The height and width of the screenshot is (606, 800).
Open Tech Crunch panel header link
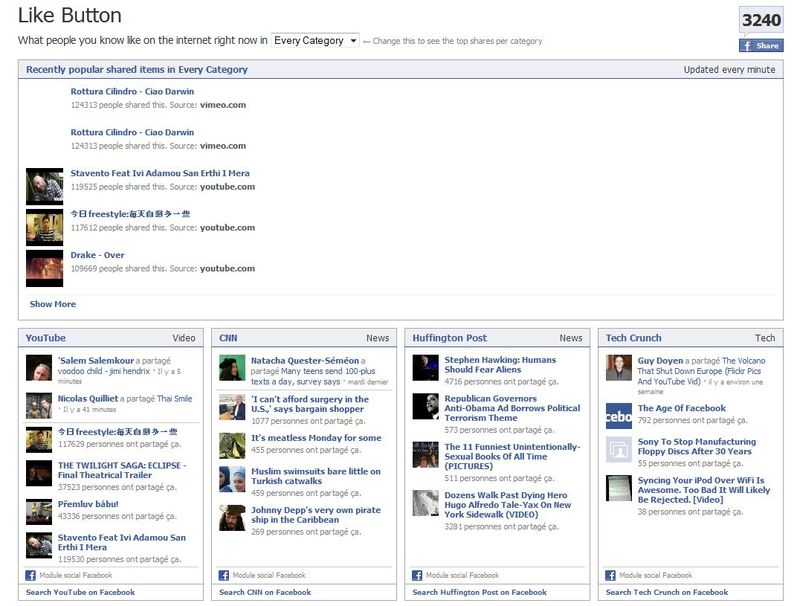[x=633, y=338]
